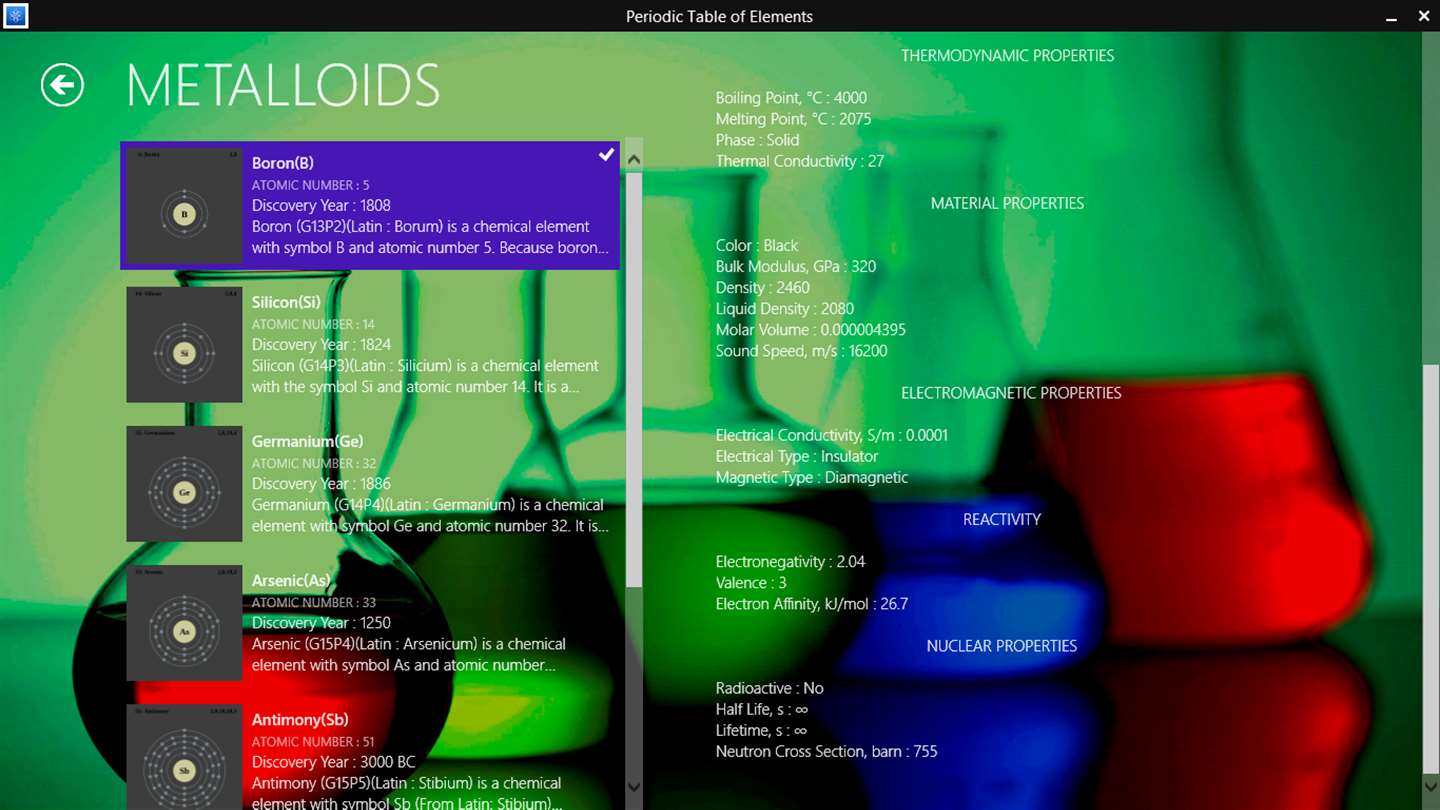
Task: Click Sound Speed, m/s : 16200
Action: click(801, 350)
